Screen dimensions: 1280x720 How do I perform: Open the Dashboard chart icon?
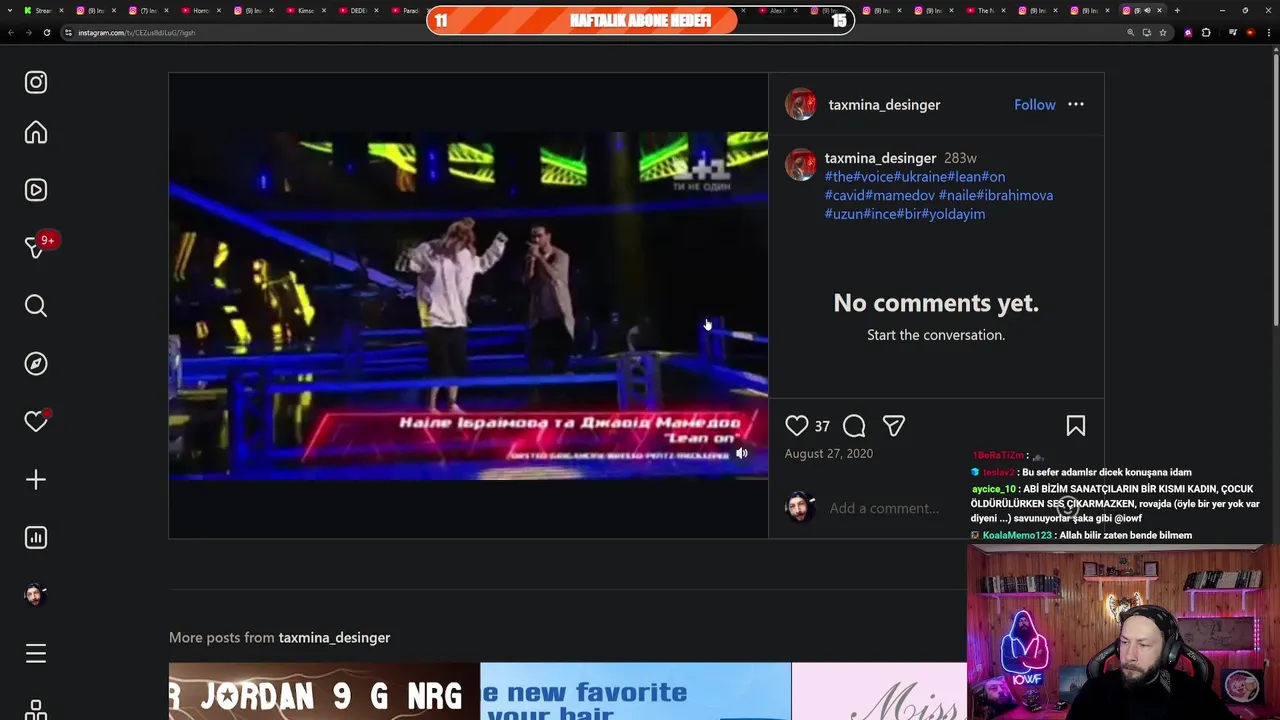(36, 538)
